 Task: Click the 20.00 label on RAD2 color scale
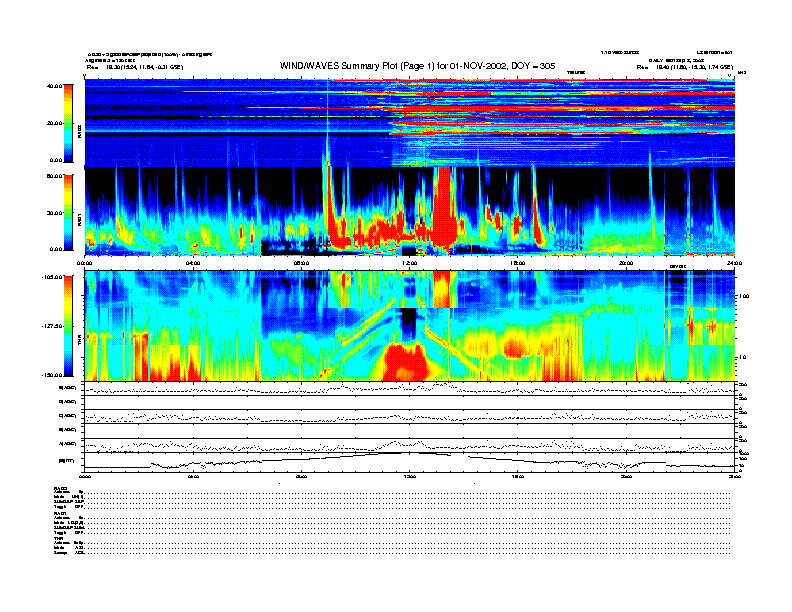pyautogui.click(x=55, y=123)
